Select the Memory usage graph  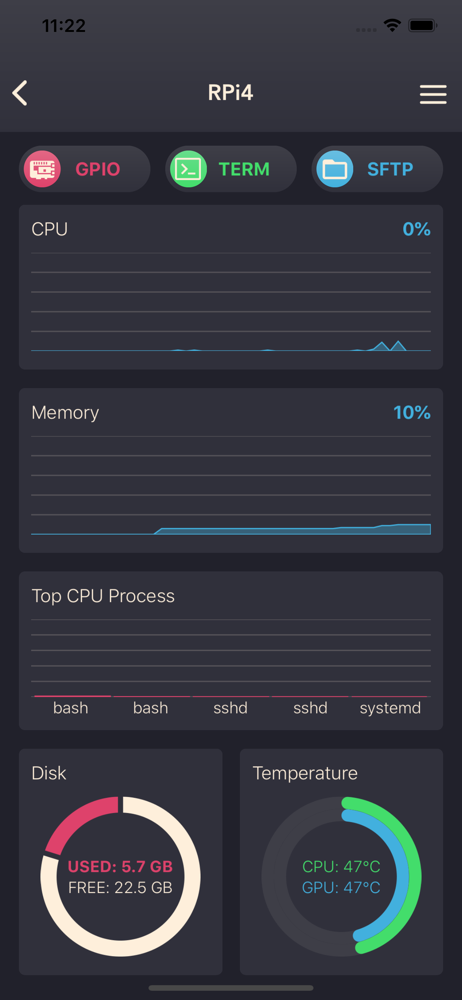click(231, 486)
